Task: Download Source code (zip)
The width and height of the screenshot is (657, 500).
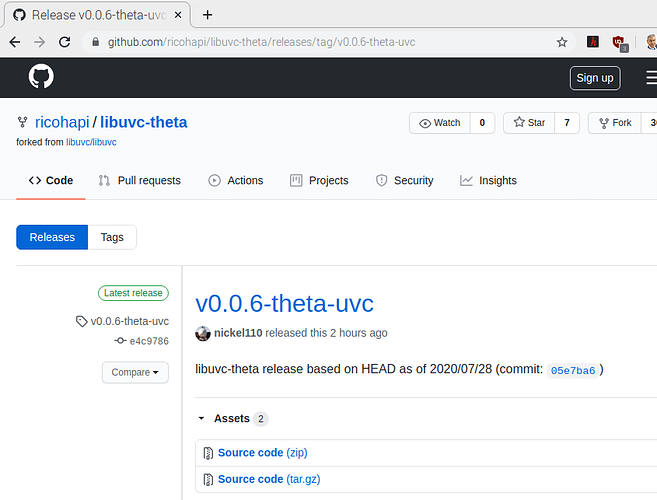Action: pyautogui.click(x=263, y=453)
